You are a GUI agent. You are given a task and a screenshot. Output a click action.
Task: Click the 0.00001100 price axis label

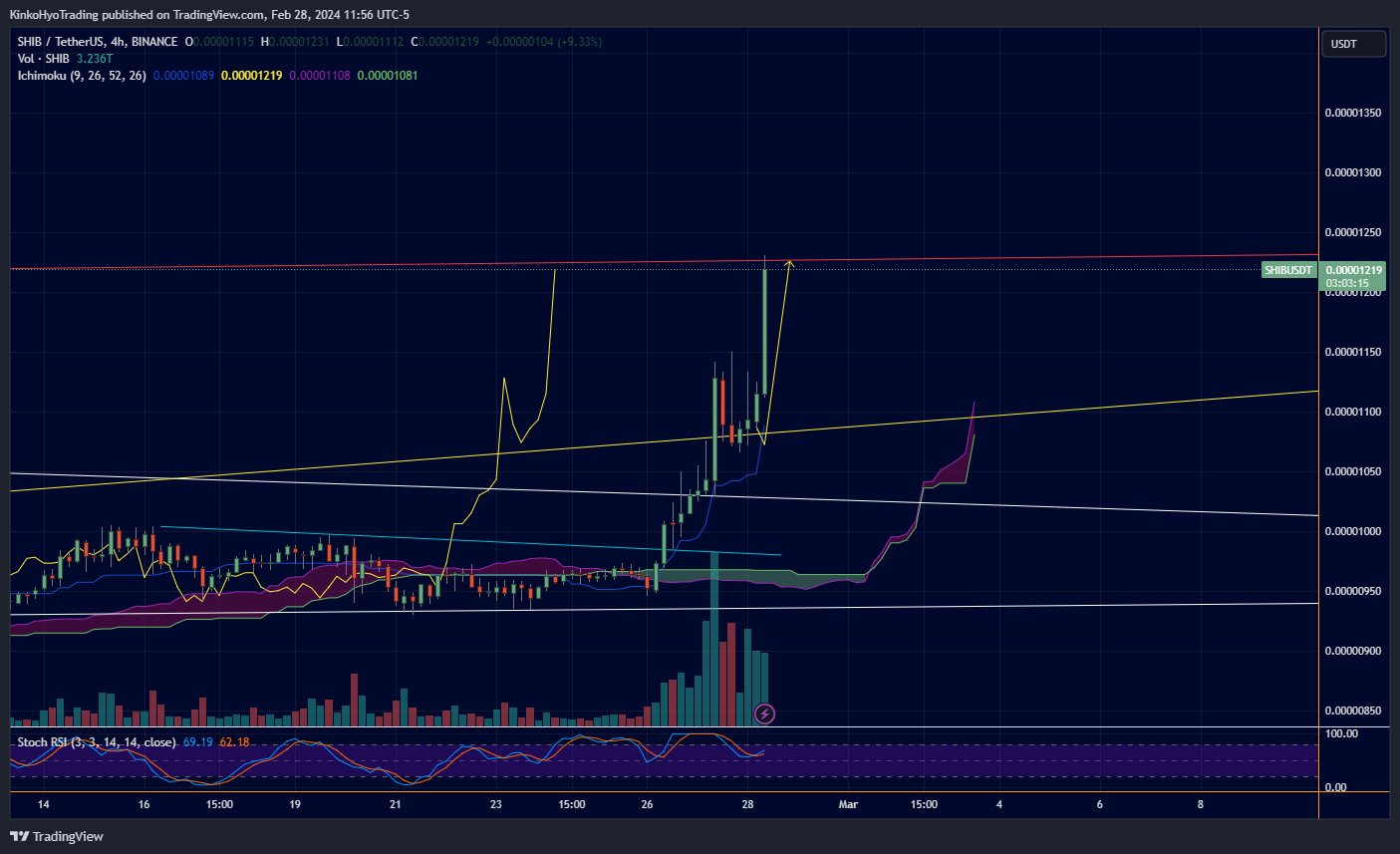pyautogui.click(x=1353, y=412)
